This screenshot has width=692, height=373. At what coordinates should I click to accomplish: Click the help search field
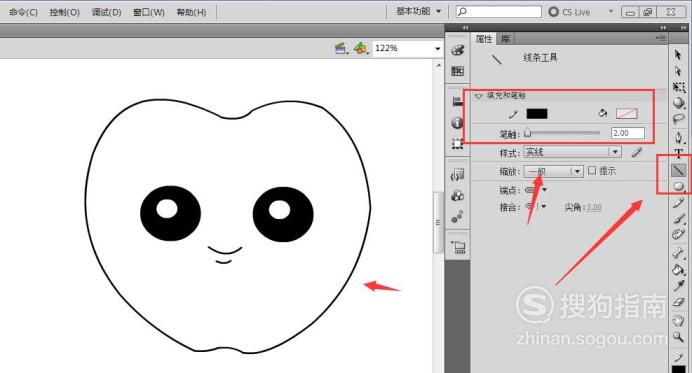pos(498,11)
